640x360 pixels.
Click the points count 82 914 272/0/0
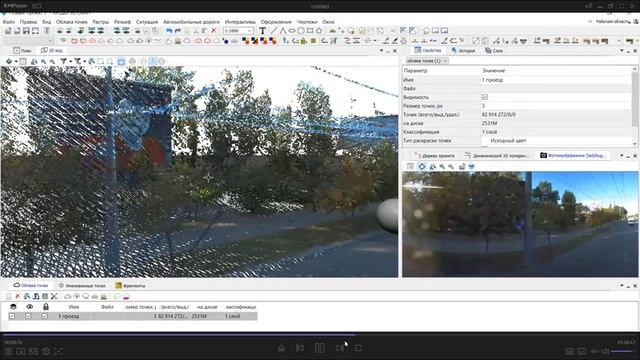pos(498,115)
